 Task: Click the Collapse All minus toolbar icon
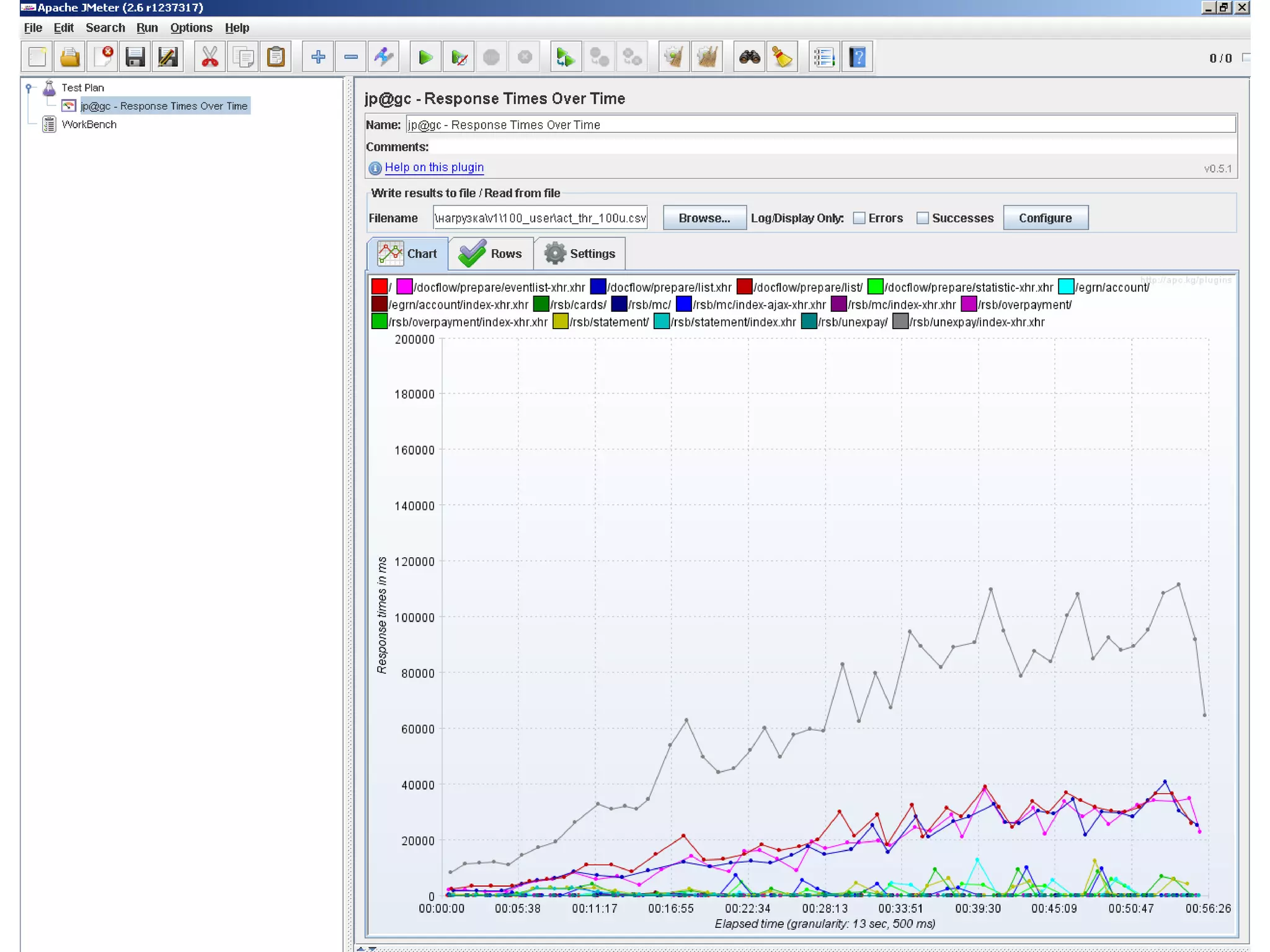pyautogui.click(x=351, y=58)
